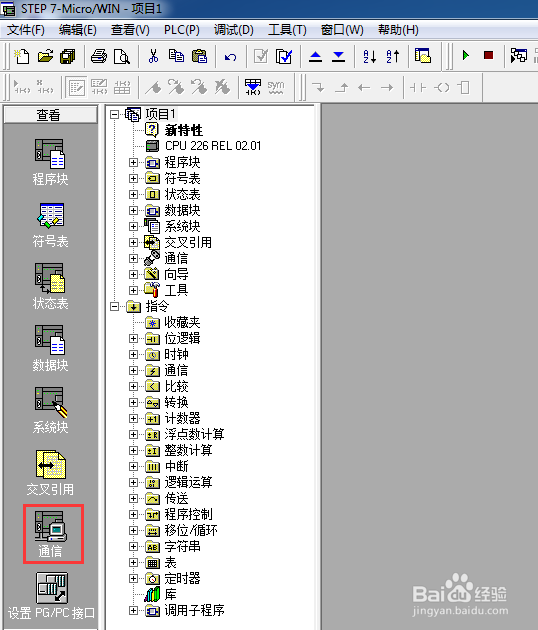Toggle symbolic addressing sym button

[276, 87]
